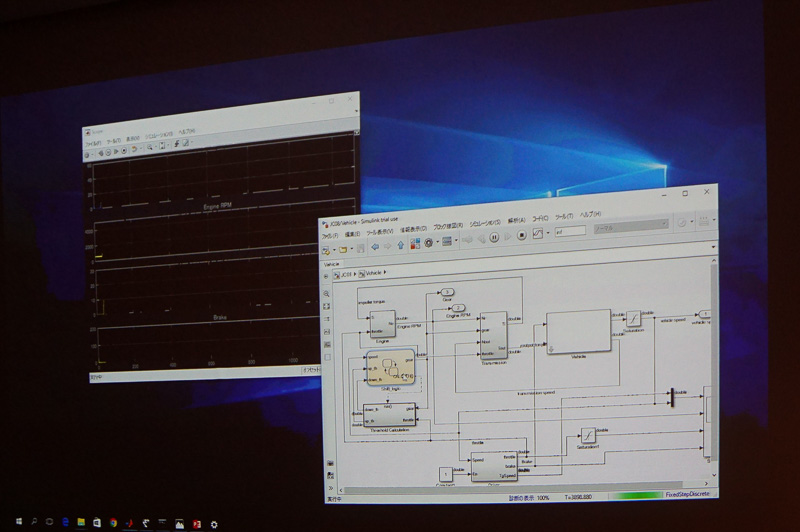The image size is (800, 532).
Task: Expand the Model Advisor dropdown arrow
Action: 691,221
